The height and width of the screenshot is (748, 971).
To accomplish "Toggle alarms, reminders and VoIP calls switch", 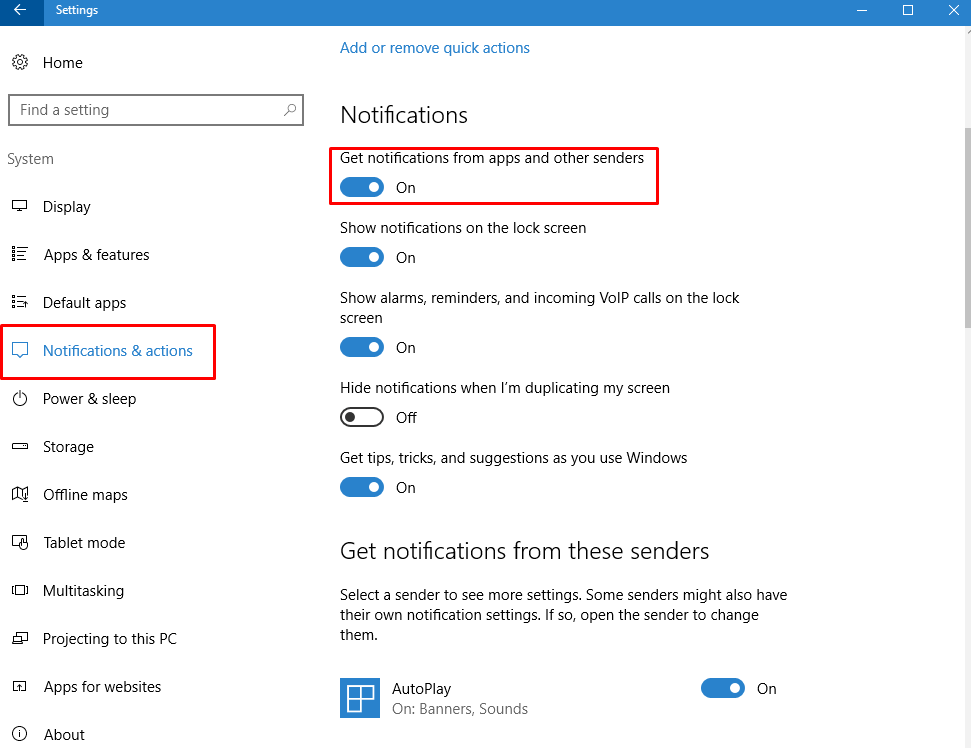I will pos(362,347).
